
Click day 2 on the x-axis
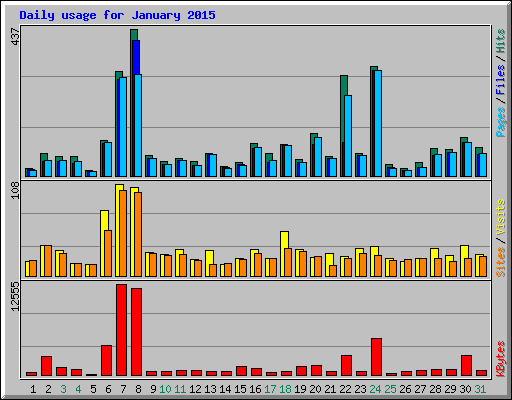click(x=48, y=389)
